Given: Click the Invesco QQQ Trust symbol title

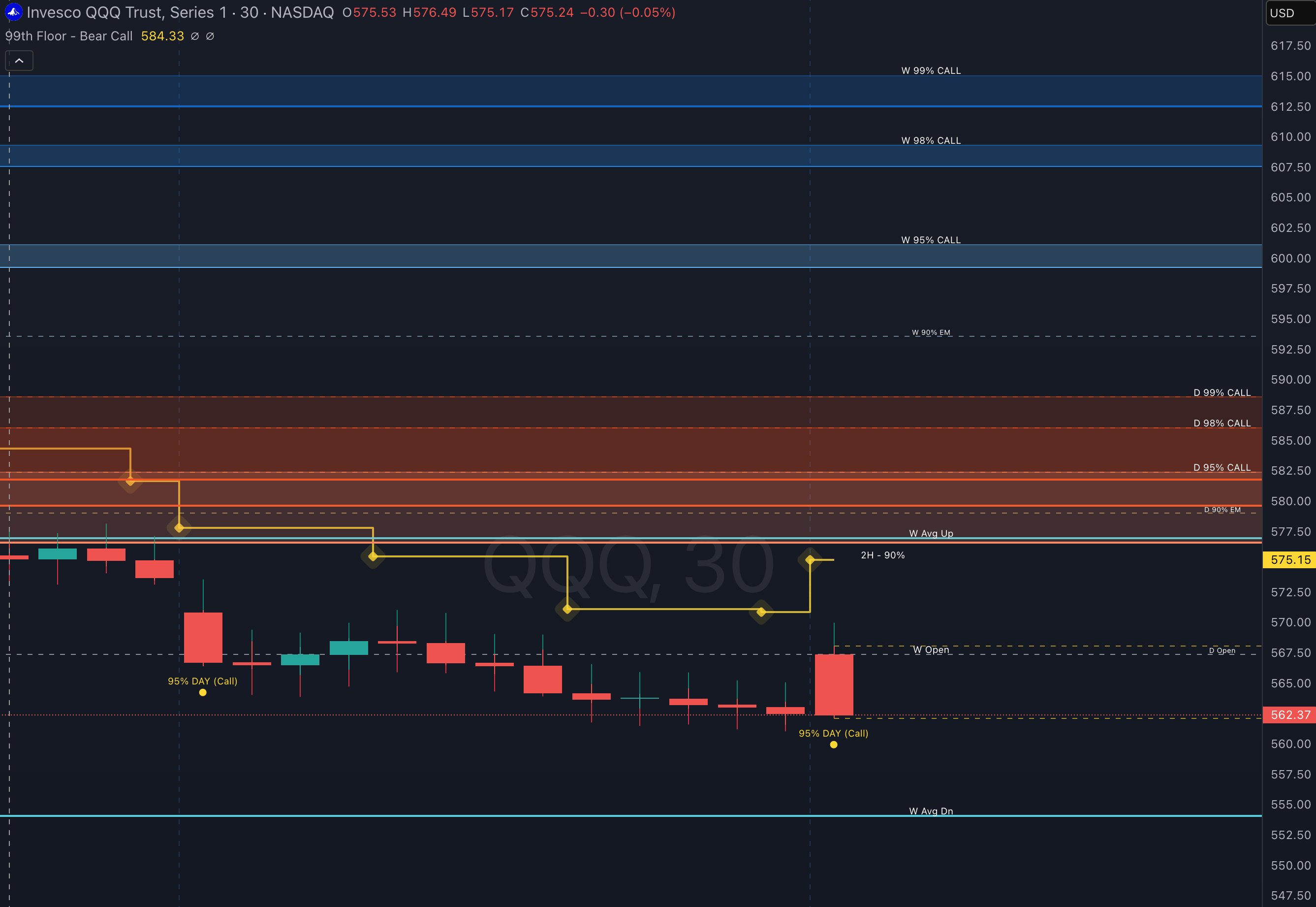Looking at the screenshot, I should (181, 12).
